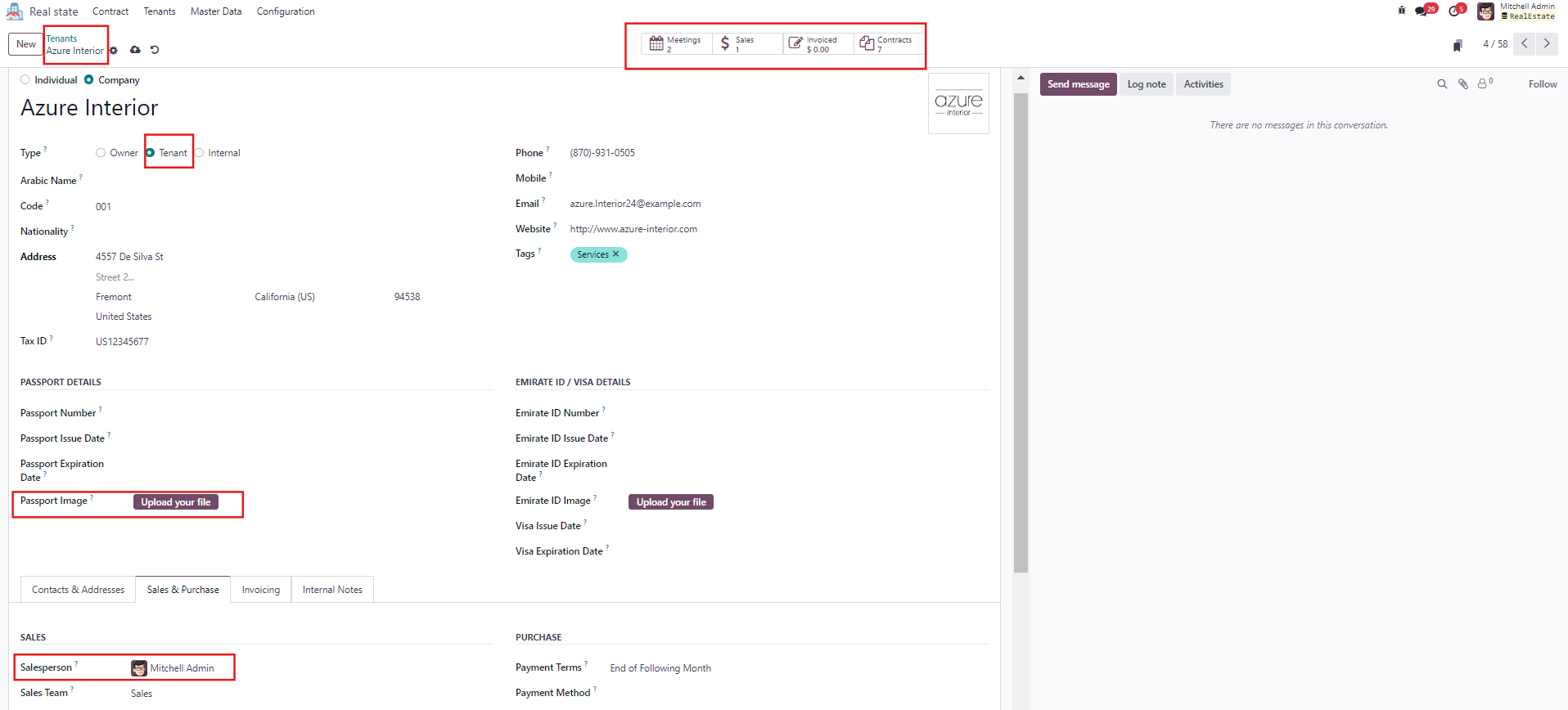Image resolution: width=1568 pixels, height=710 pixels.
Task: Open Contracts smart button
Action: (x=889, y=44)
